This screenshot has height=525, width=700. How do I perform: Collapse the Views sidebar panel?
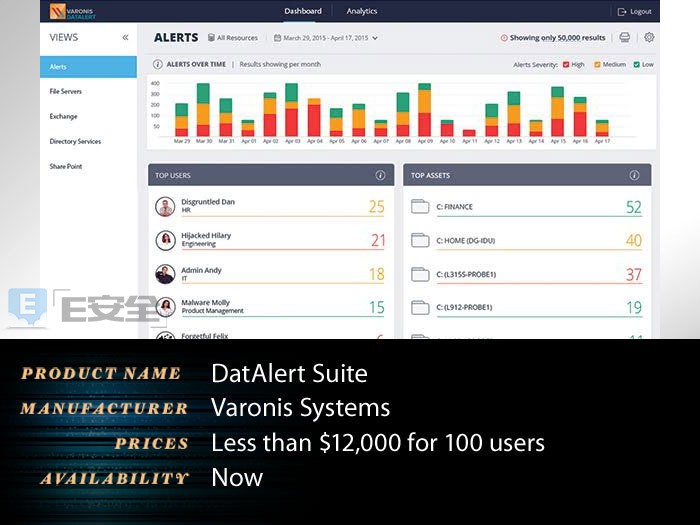125,38
